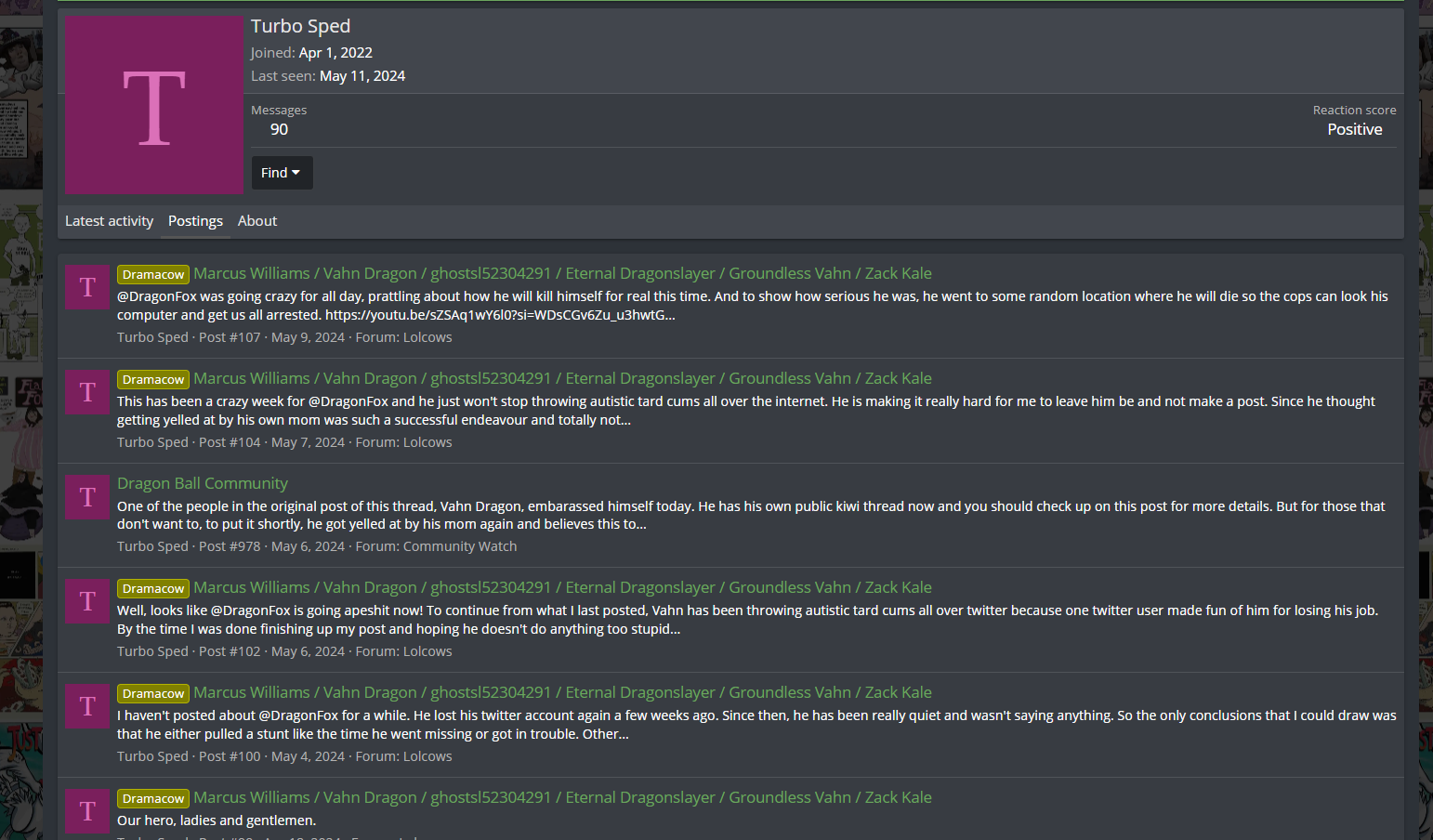
Task: Click the small avatar beside Post #100
Action: (87, 706)
